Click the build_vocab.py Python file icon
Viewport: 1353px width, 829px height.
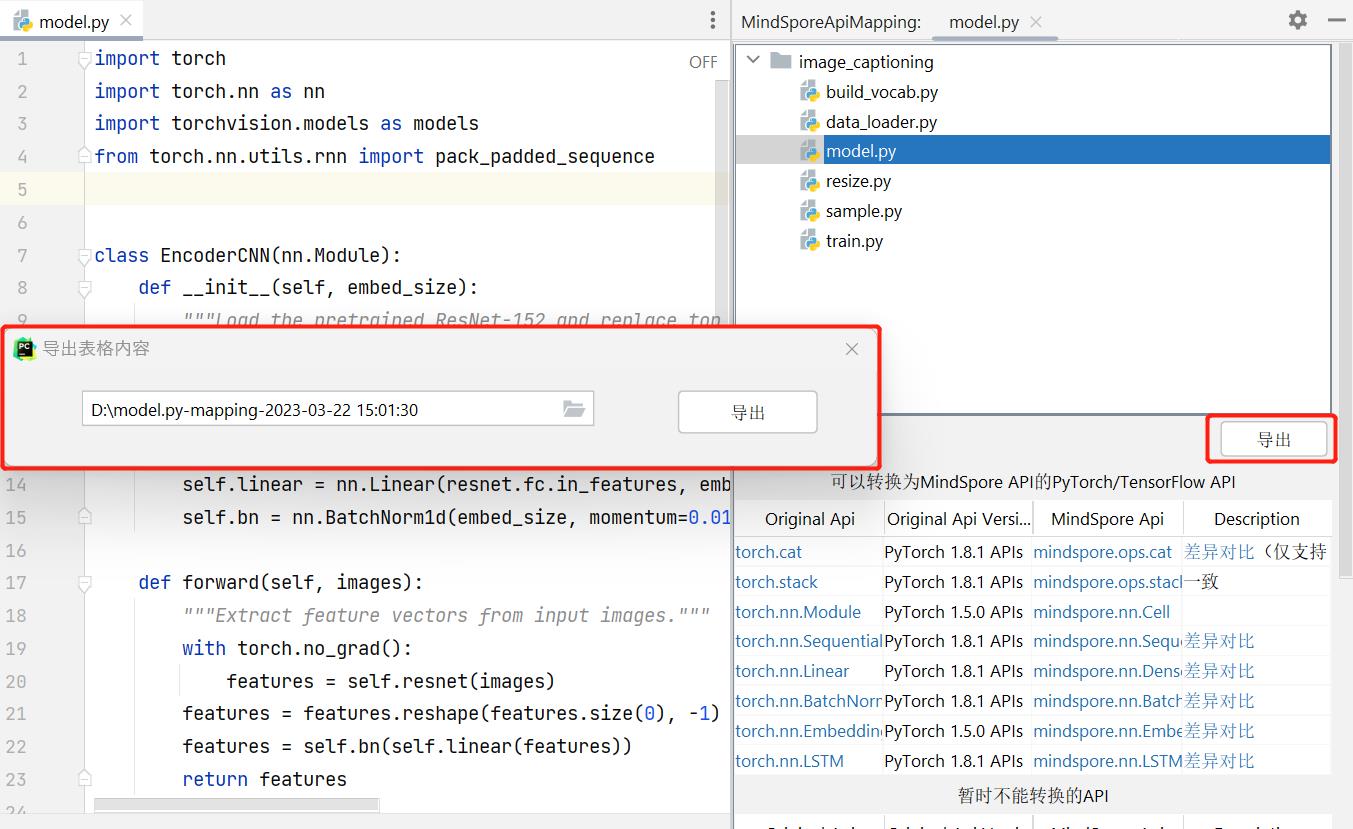pyautogui.click(x=809, y=92)
